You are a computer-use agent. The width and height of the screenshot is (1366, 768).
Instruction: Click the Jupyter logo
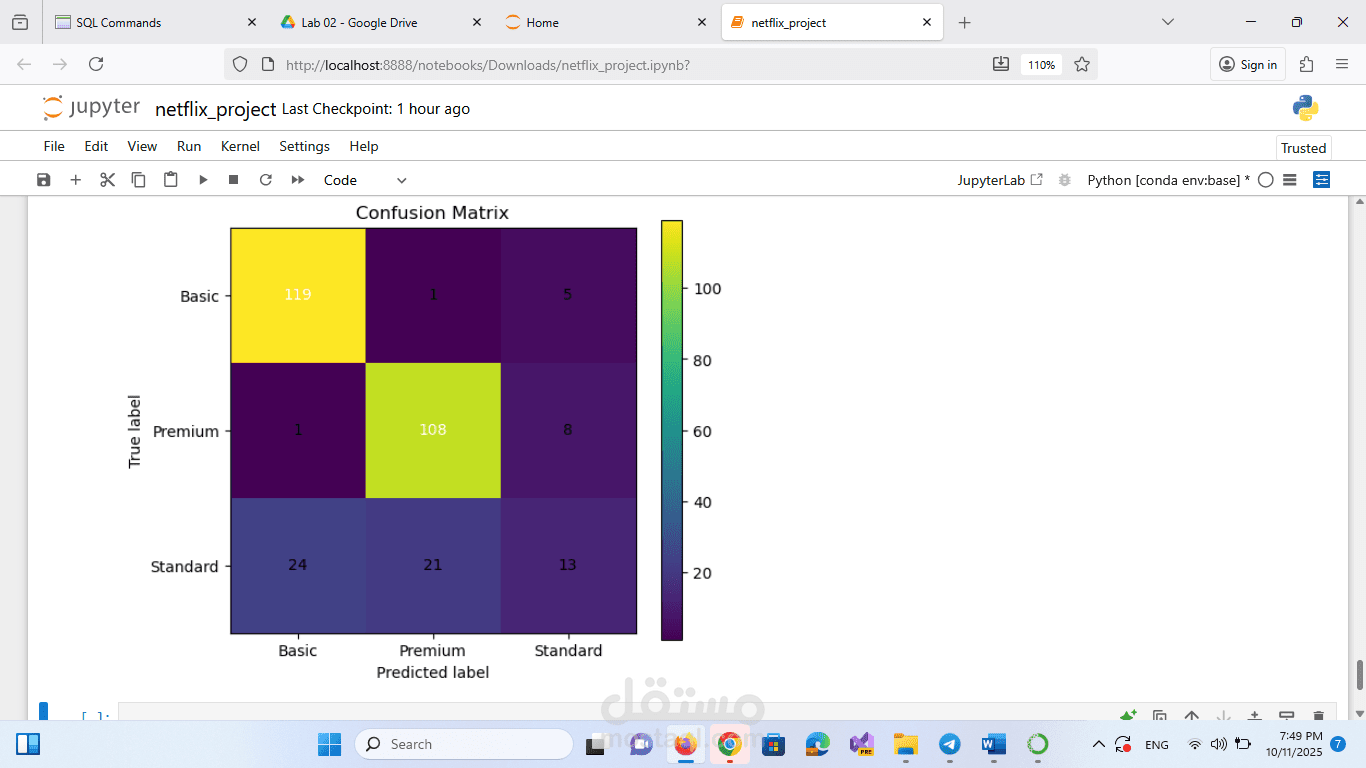[x=91, y=108]
